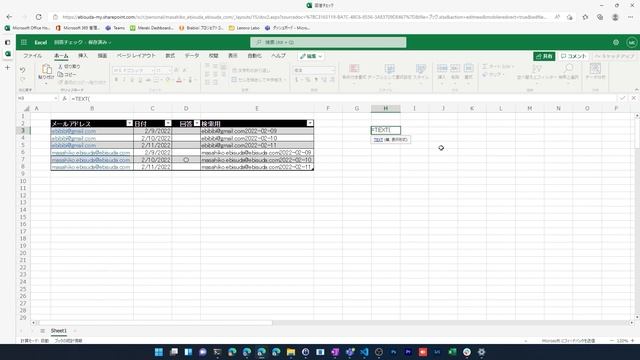
Task: Toggle Underline formatting
Action: coord(132,80)
